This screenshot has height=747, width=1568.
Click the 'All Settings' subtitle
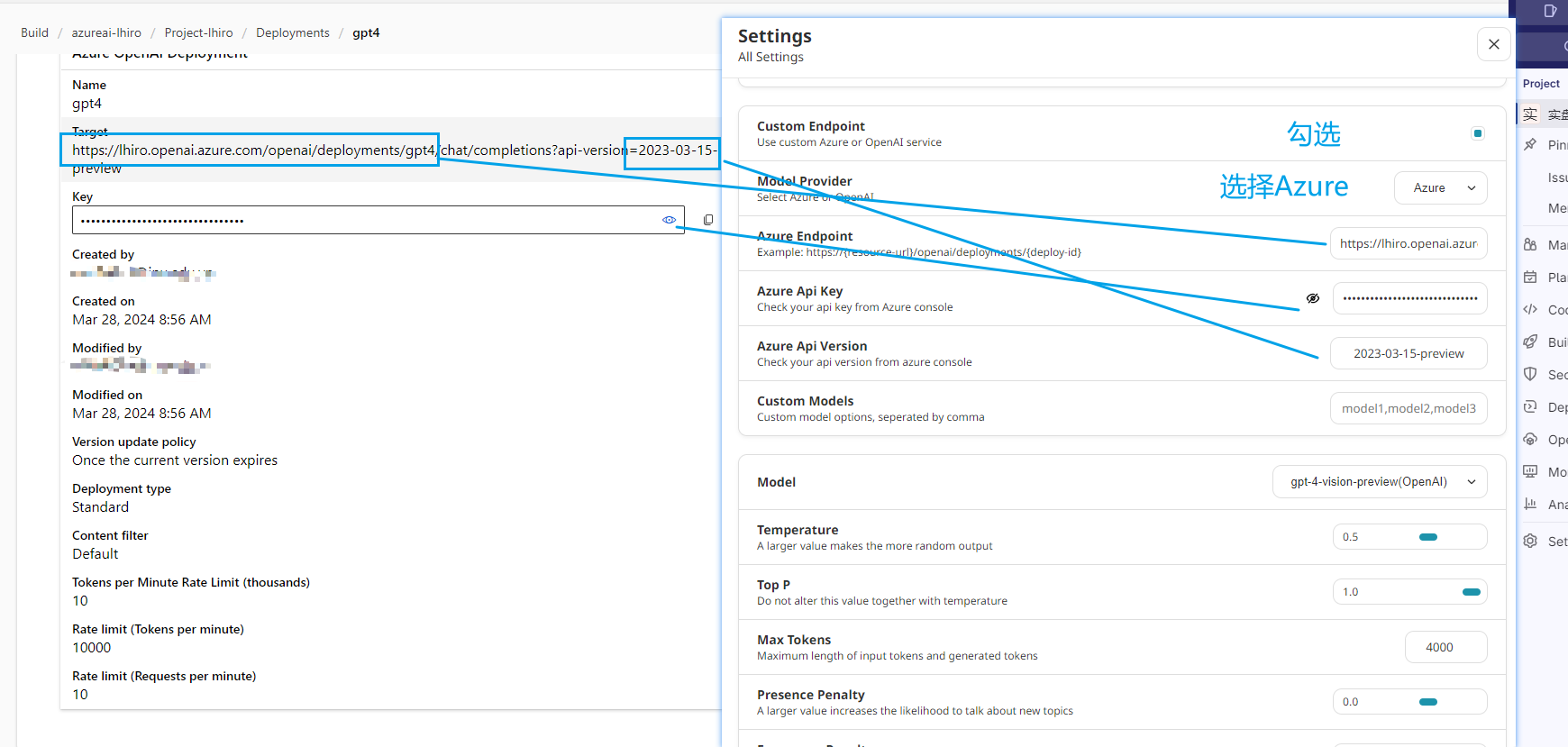point(770,57)
